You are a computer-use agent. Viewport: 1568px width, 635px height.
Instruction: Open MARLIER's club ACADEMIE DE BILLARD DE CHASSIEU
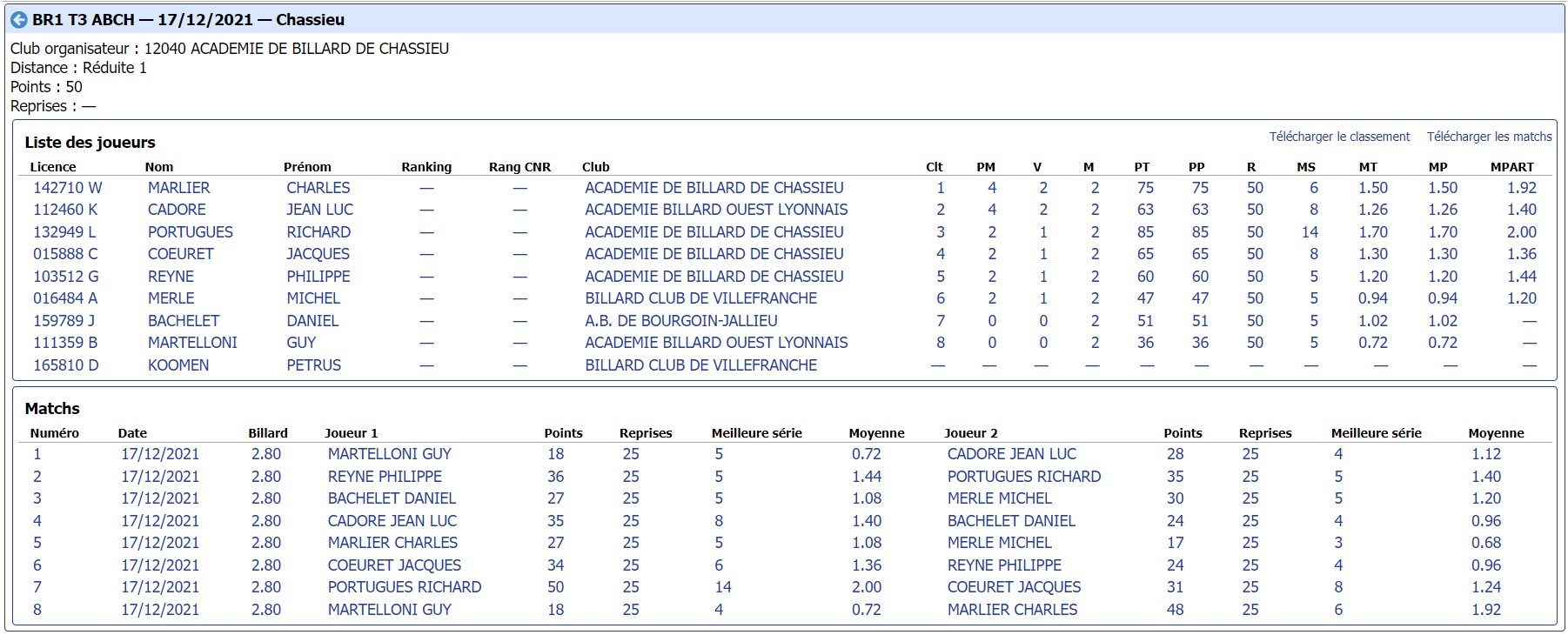click(x=714, y=188)
